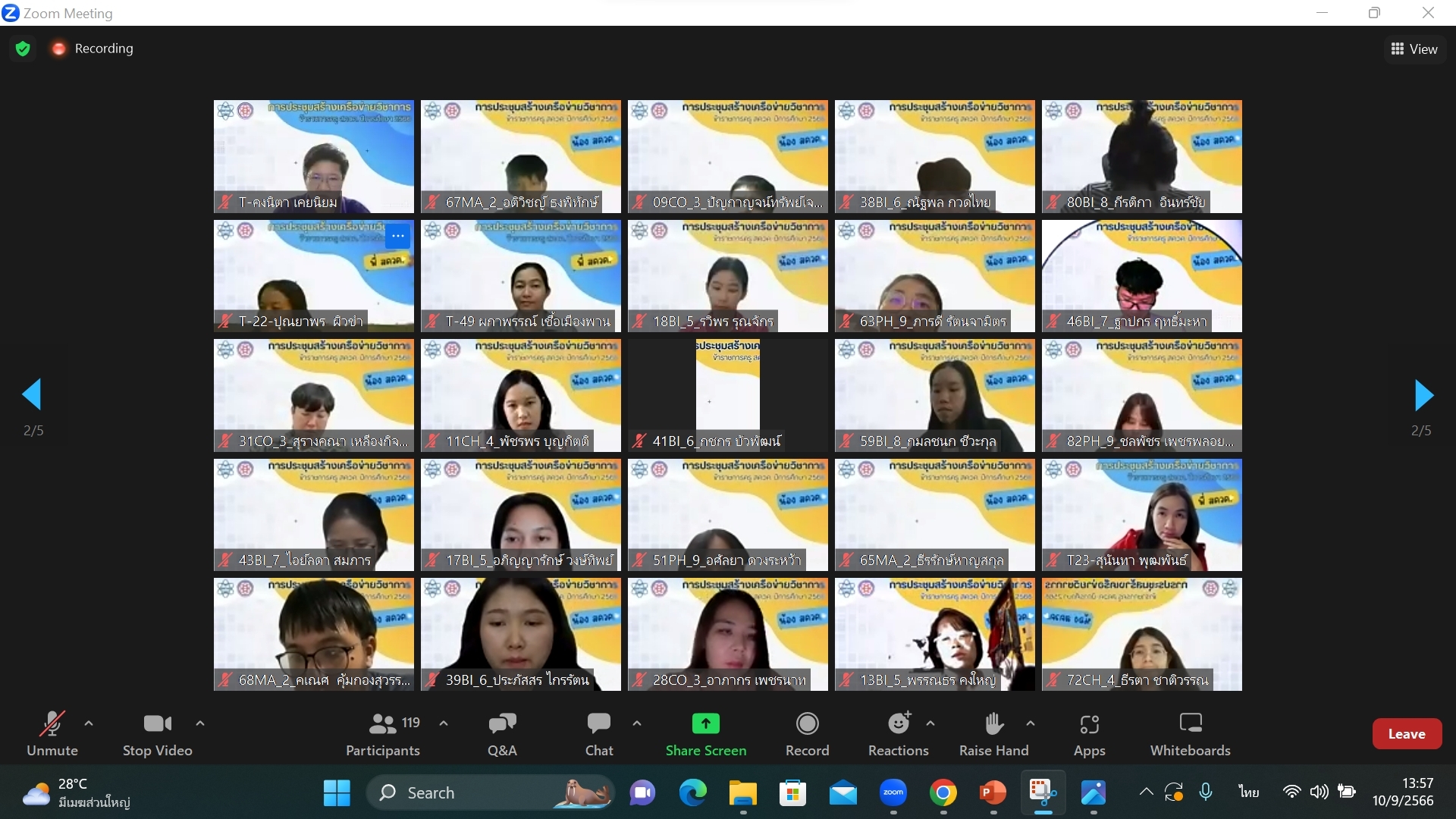Show hidden system tray icons
Image resolution: width=1456 pixels, height=819 pixels.
pyautogui.click(x=1147, y=792)
